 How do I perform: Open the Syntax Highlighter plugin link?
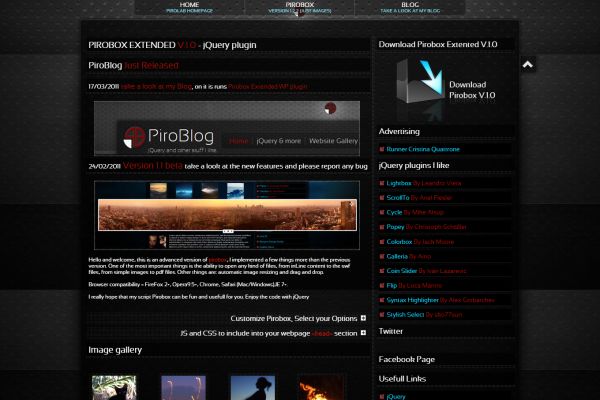click(412, 300)
